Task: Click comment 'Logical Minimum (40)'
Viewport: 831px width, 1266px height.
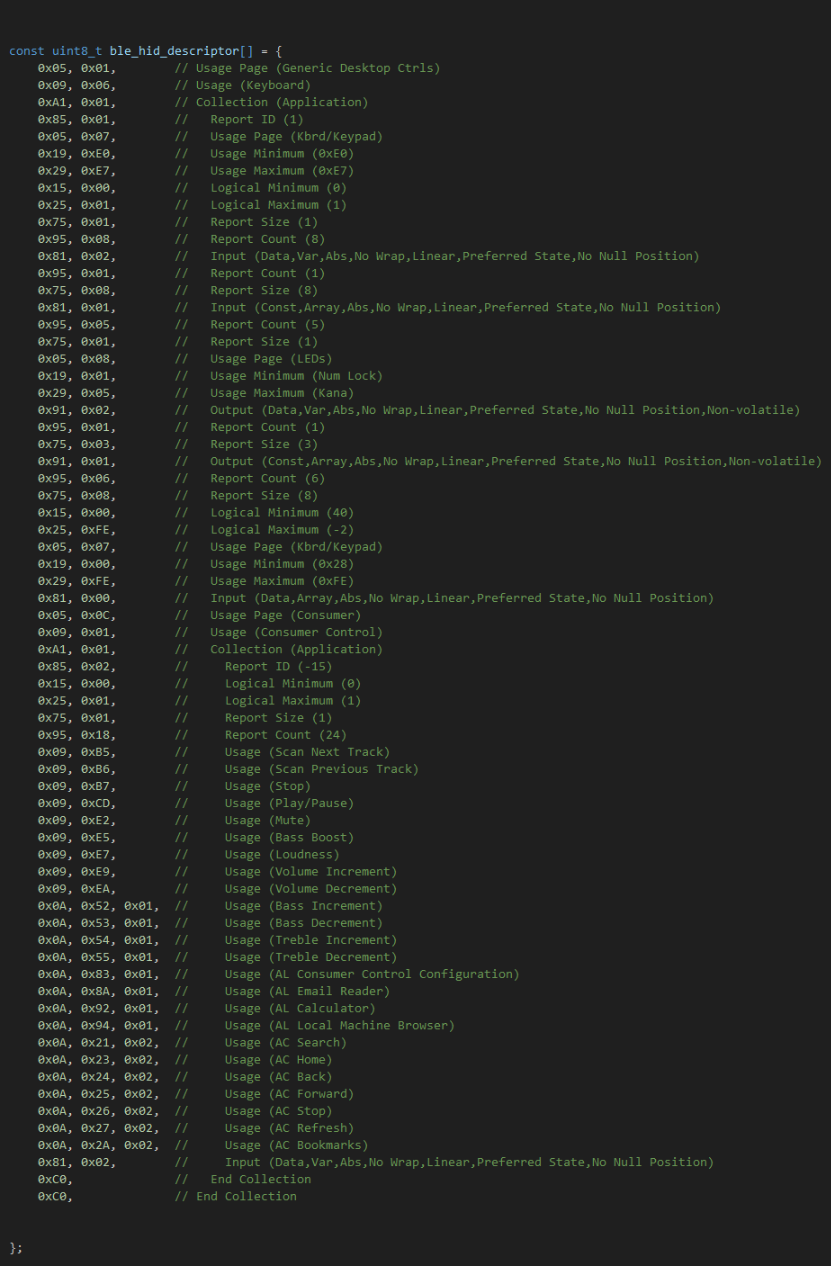Action: click(282, 512)
